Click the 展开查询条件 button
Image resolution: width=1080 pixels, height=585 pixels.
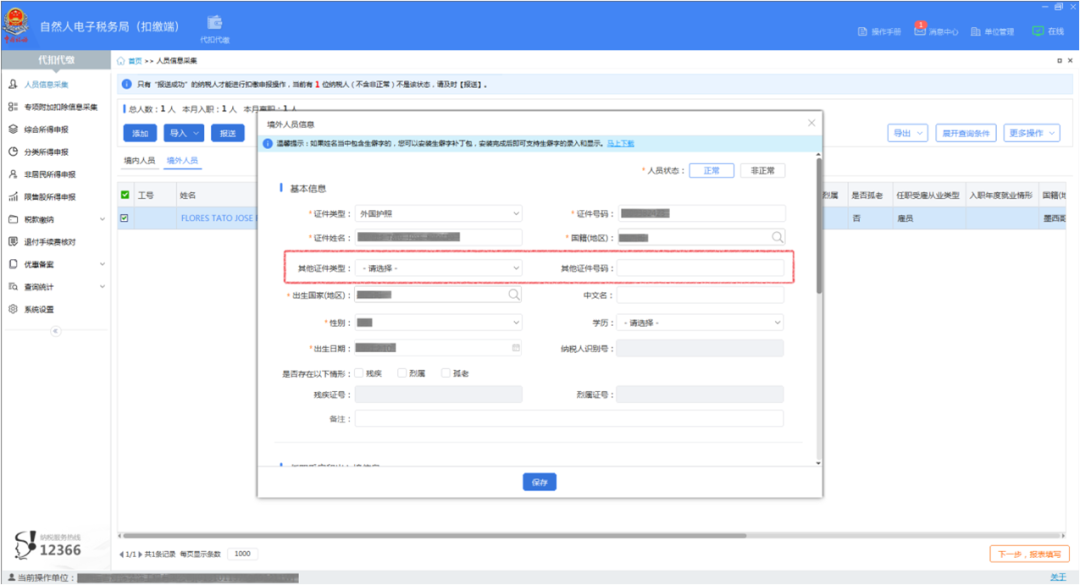[x=966, y=133]
